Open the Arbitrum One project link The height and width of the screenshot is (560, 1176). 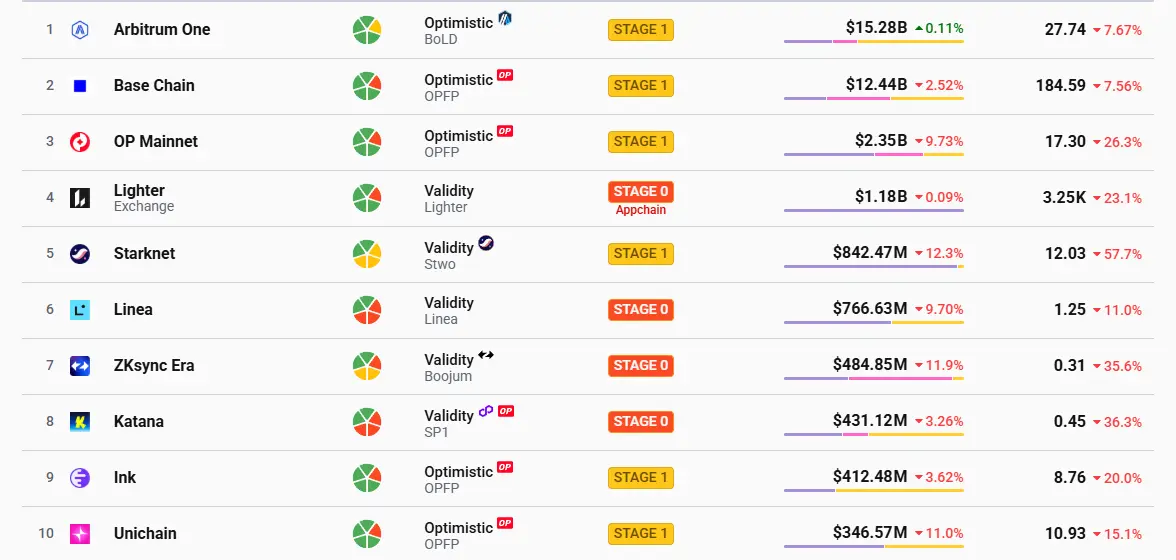click(162, 30)
